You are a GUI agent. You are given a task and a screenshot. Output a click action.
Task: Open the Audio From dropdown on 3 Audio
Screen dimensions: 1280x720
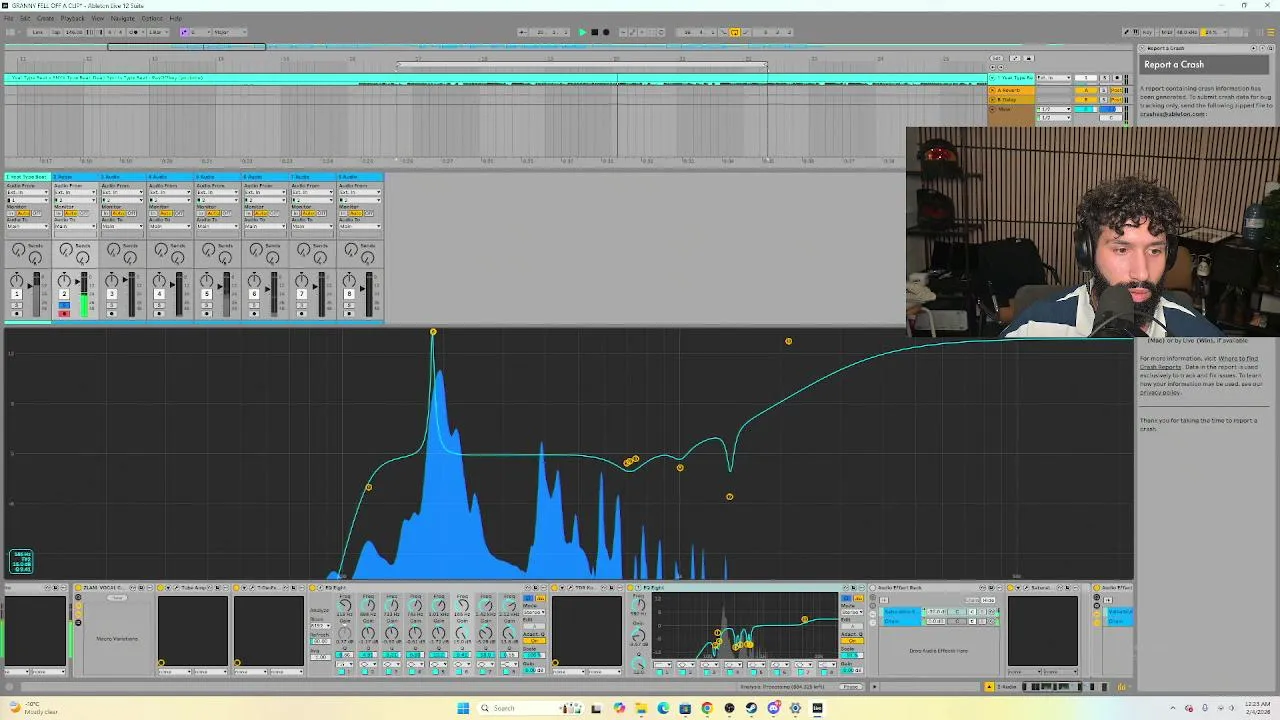[x=122, y=192]
